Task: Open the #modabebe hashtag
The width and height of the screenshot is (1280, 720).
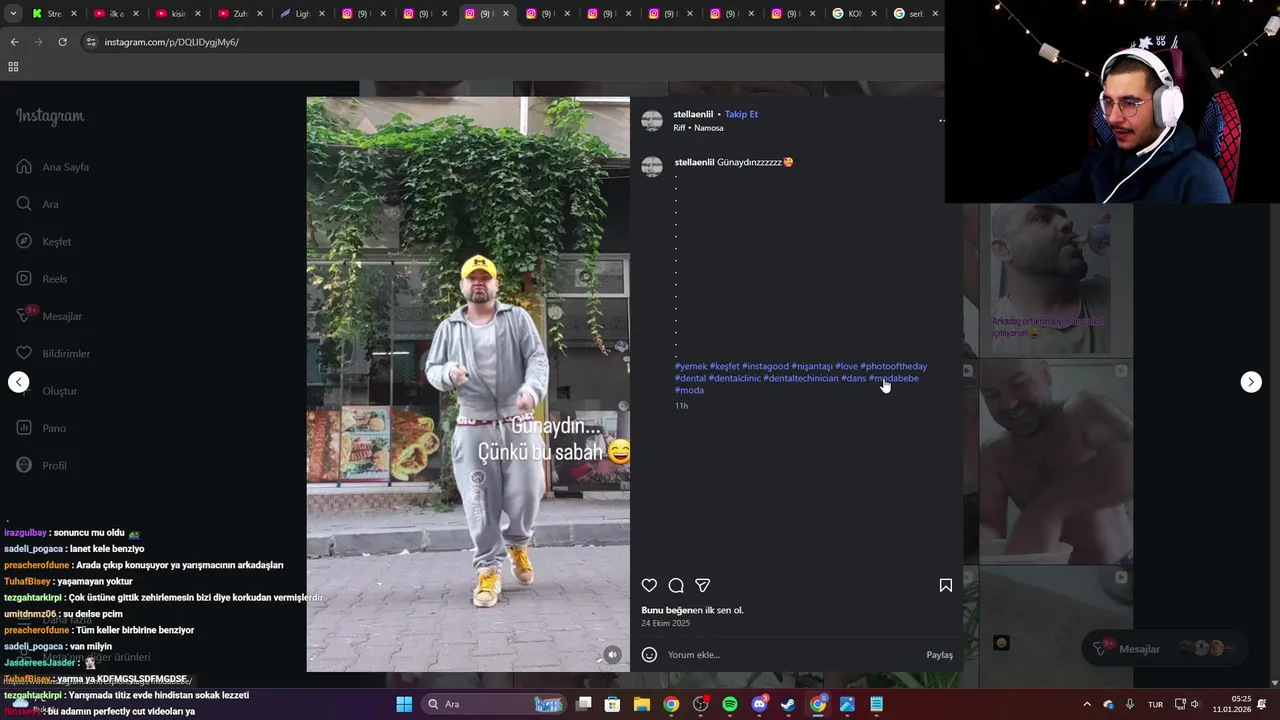Action: click(894, 378)
